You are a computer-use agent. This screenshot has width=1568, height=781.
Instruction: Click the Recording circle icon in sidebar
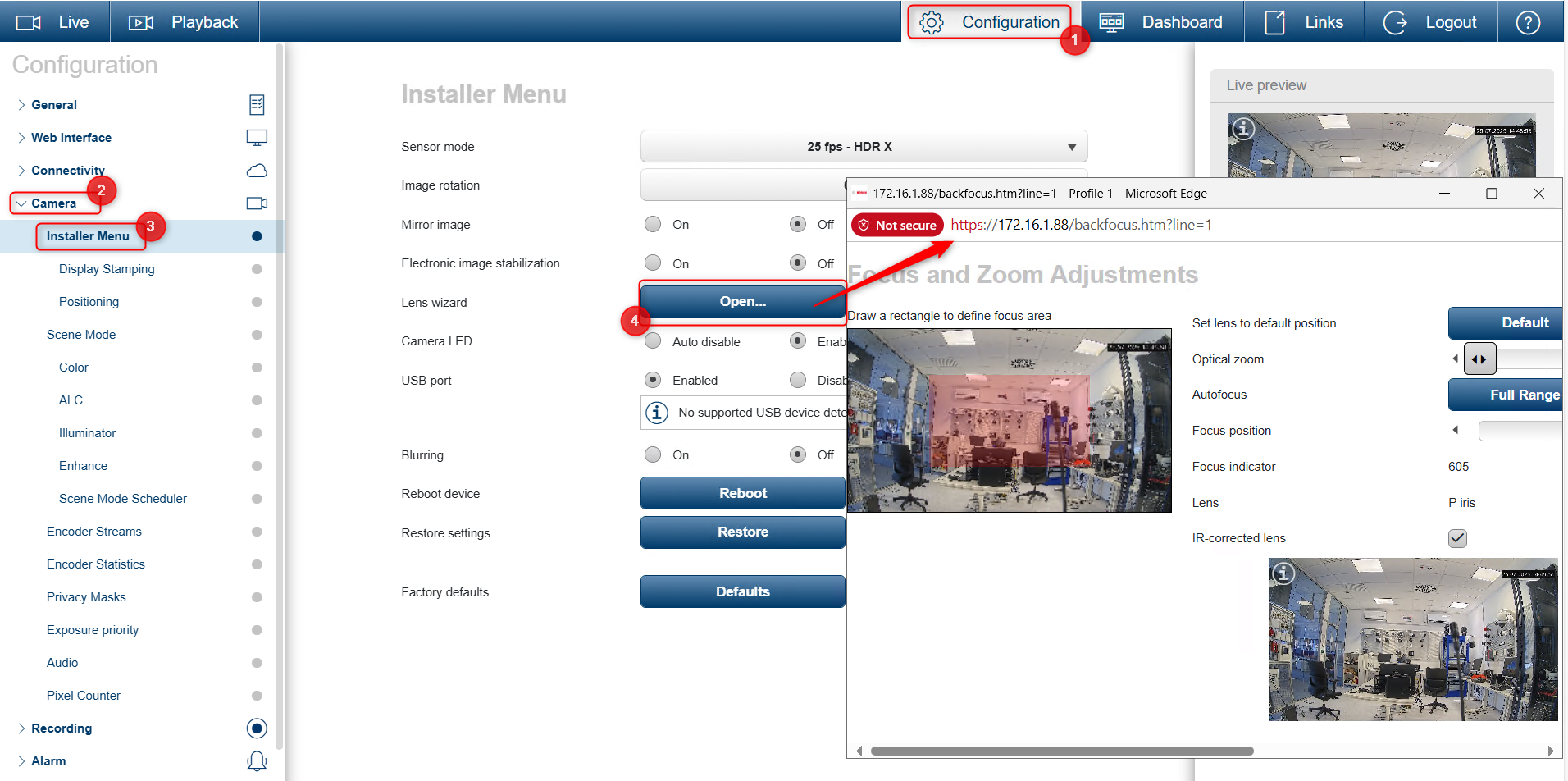(x=257, y=728)
